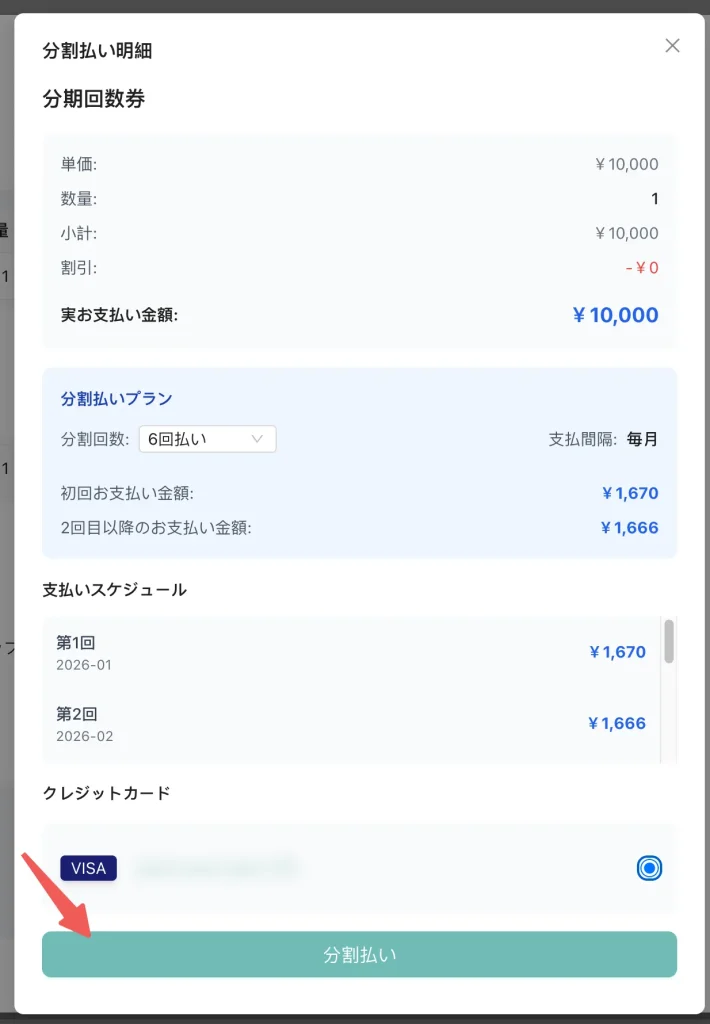This screenshot has width=710, height=1024.
Task: Click the 支払間隔 毎月 value
Action: pos(642,439)
